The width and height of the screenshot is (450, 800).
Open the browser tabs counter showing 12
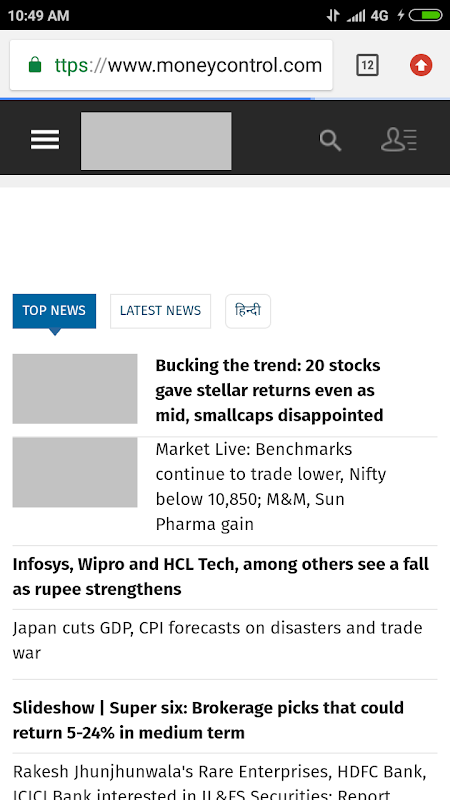click(x=367, y=65)
